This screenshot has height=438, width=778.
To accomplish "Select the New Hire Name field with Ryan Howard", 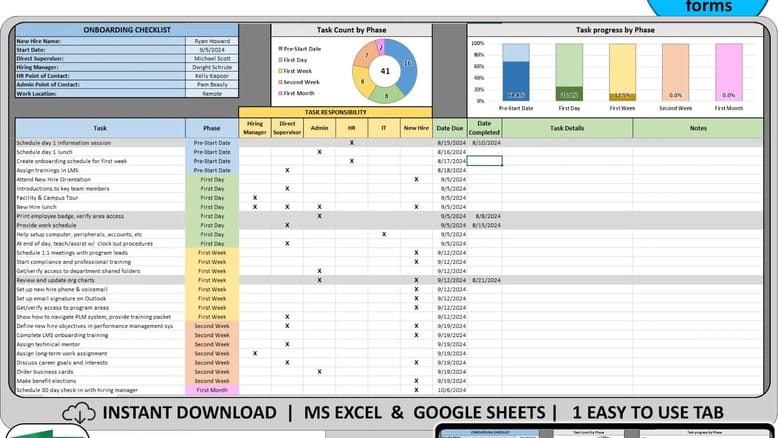I will click(x=211, y=41).
